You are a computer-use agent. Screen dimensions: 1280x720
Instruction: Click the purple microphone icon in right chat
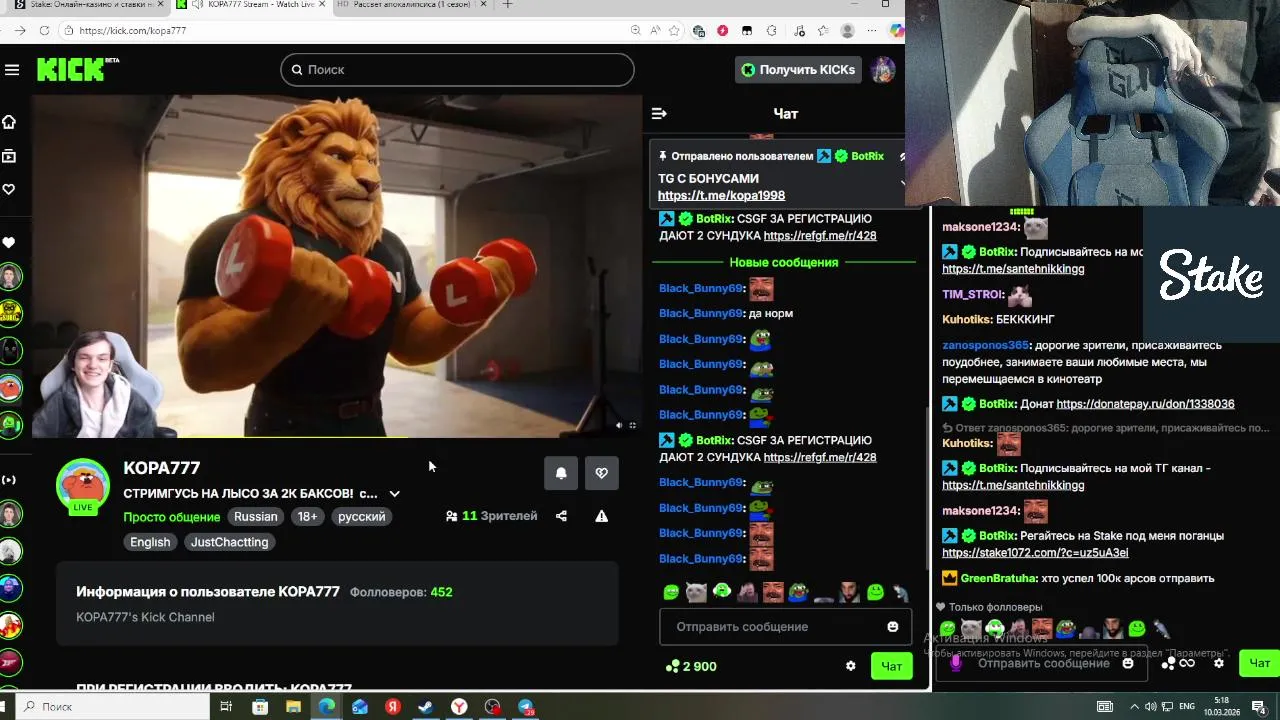[955, 662]
